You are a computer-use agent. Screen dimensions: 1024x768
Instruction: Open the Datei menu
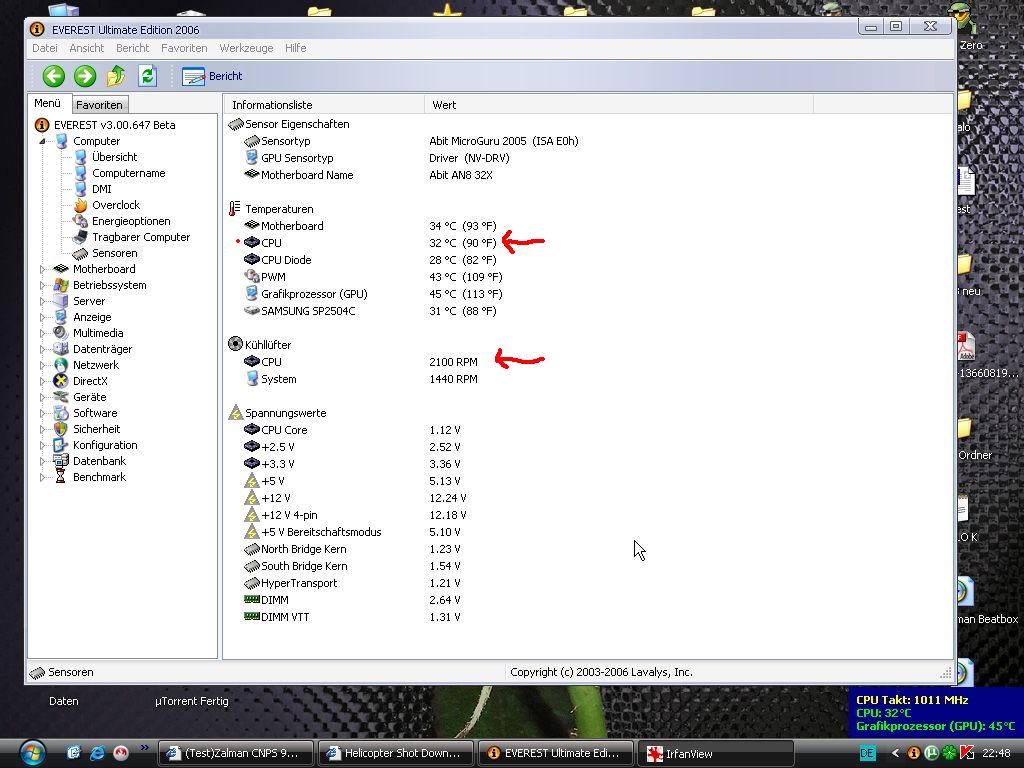pos(44,48)
